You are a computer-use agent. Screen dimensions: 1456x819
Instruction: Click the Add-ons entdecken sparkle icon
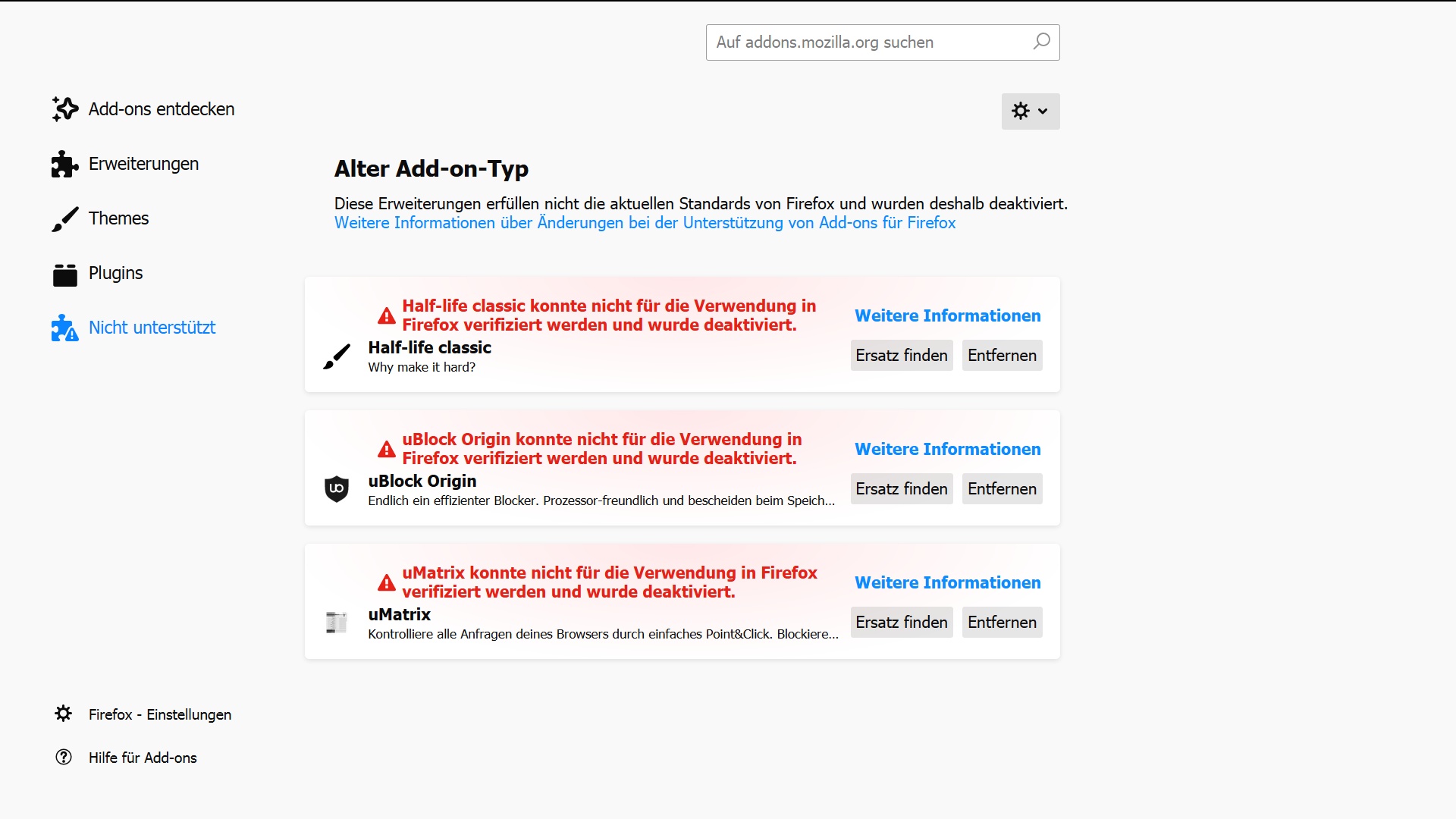click(x=65, y=109)
